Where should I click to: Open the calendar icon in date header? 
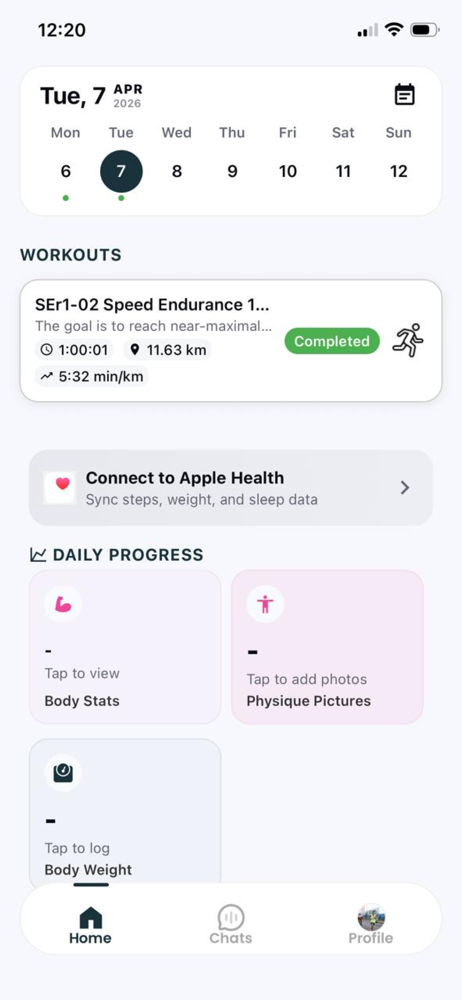pyautogui.click(x=405, y=95)
